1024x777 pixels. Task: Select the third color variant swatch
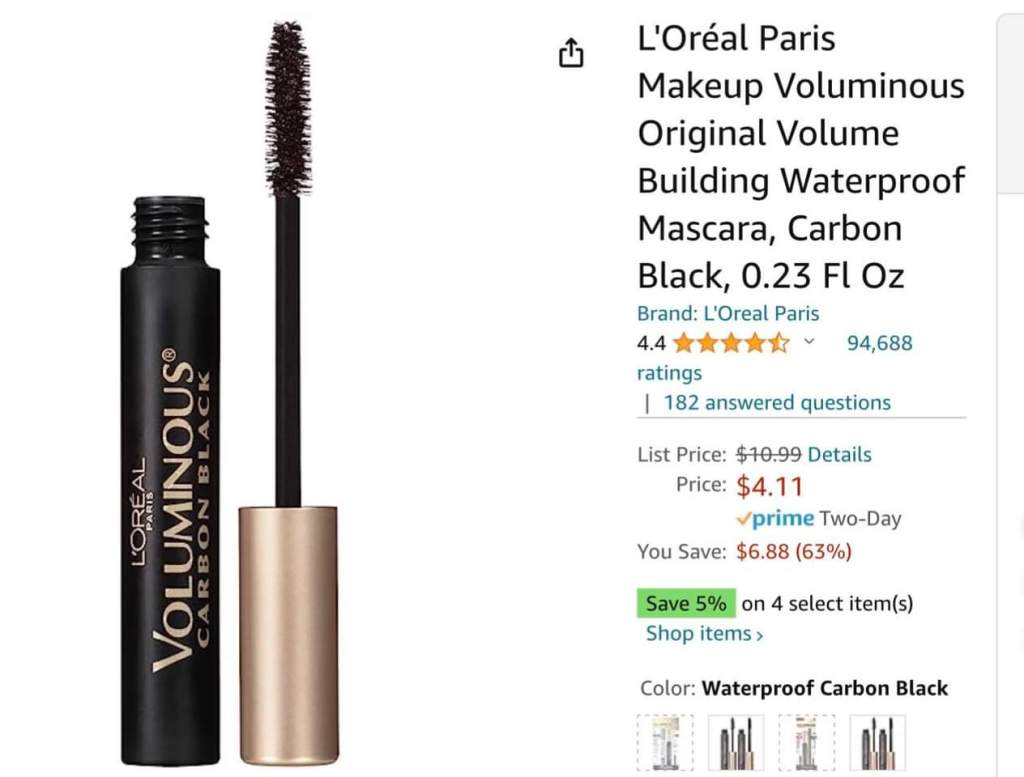pos(807,744)
